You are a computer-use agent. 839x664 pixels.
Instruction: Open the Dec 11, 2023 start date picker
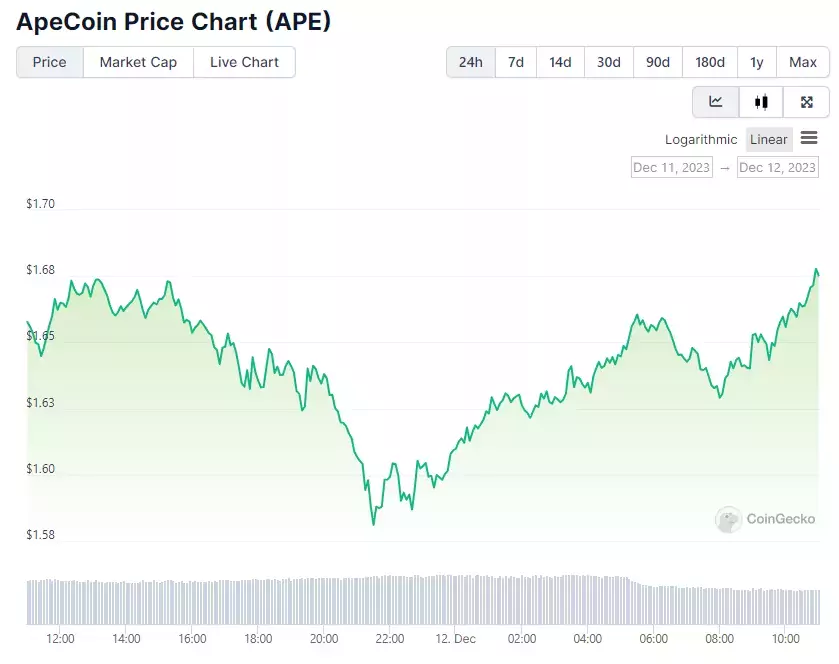point(672,167)
